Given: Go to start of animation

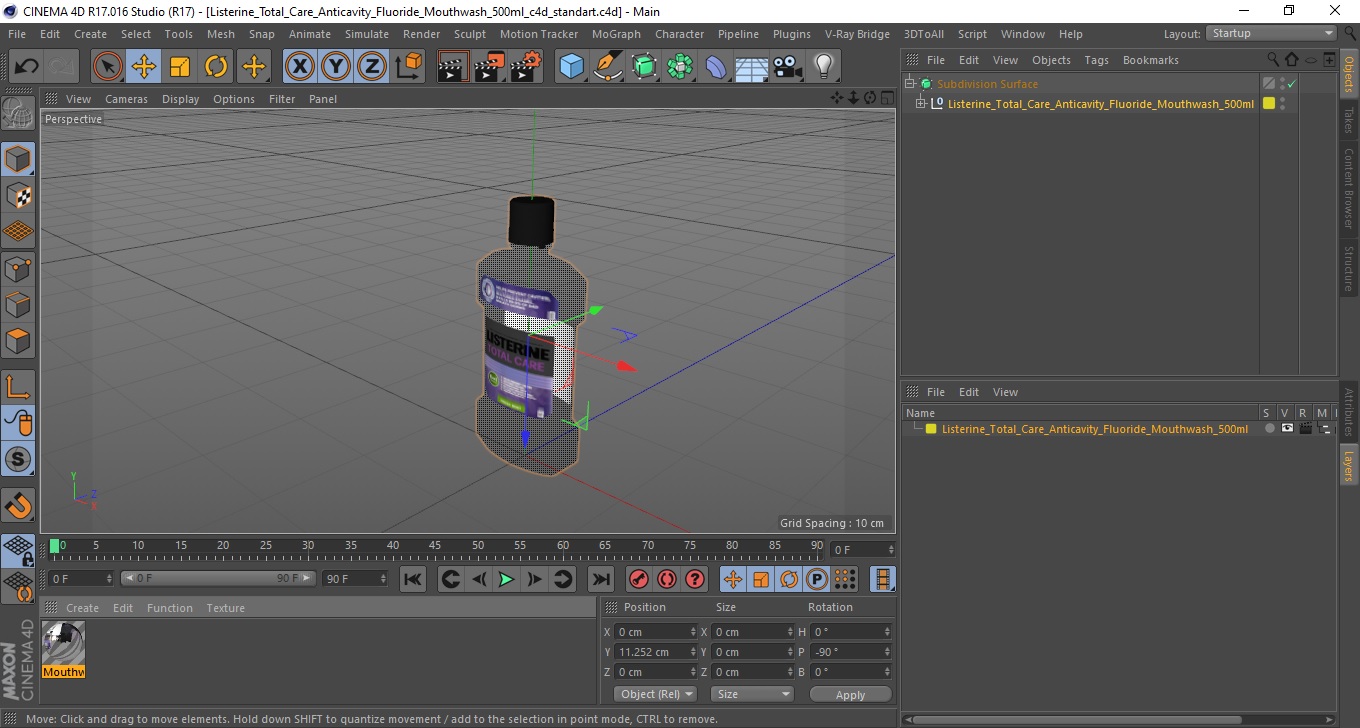Looking at the screenshot, I should [412, 579].
